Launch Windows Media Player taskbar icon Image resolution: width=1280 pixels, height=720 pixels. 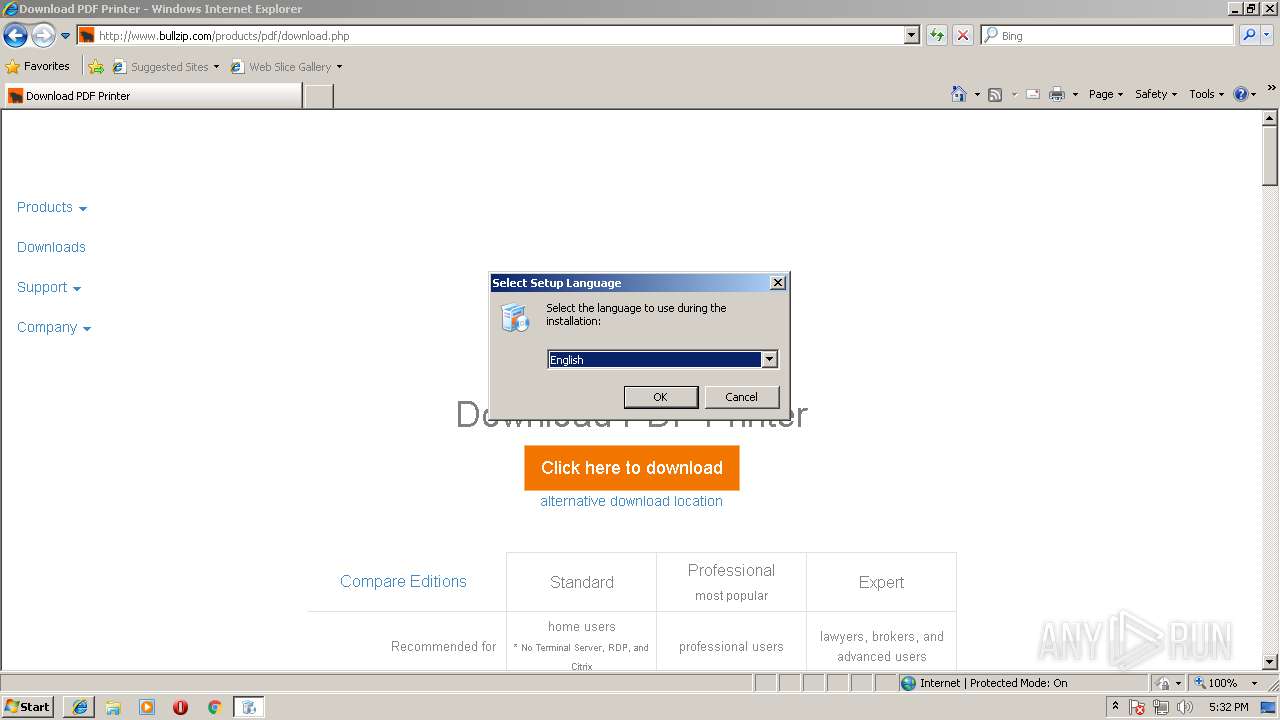pyautogui.click(x=147, y=707)
